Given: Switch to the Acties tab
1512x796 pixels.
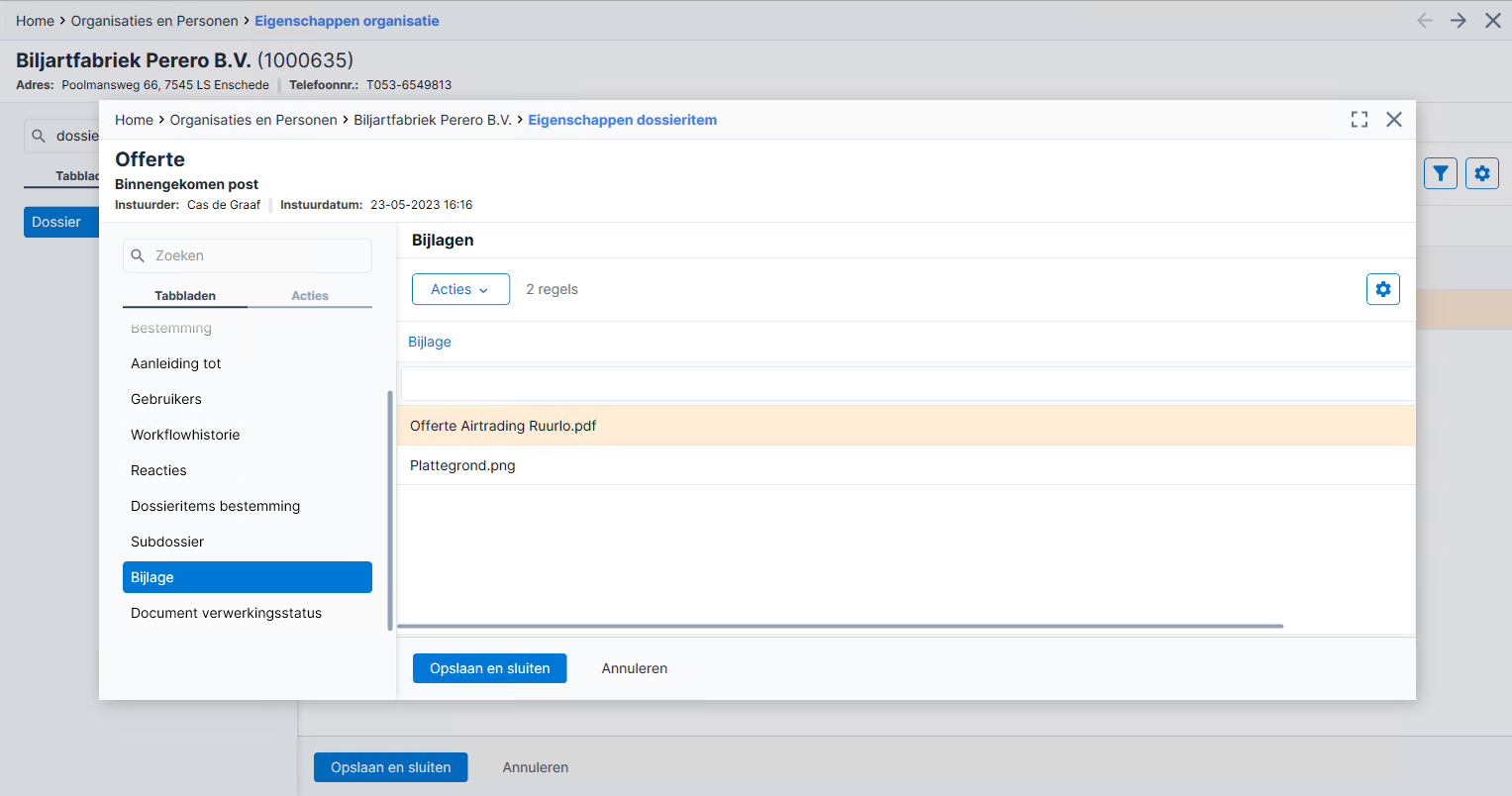Looking at the screenshot, I should pyautogui.click(x=310, y=296).
